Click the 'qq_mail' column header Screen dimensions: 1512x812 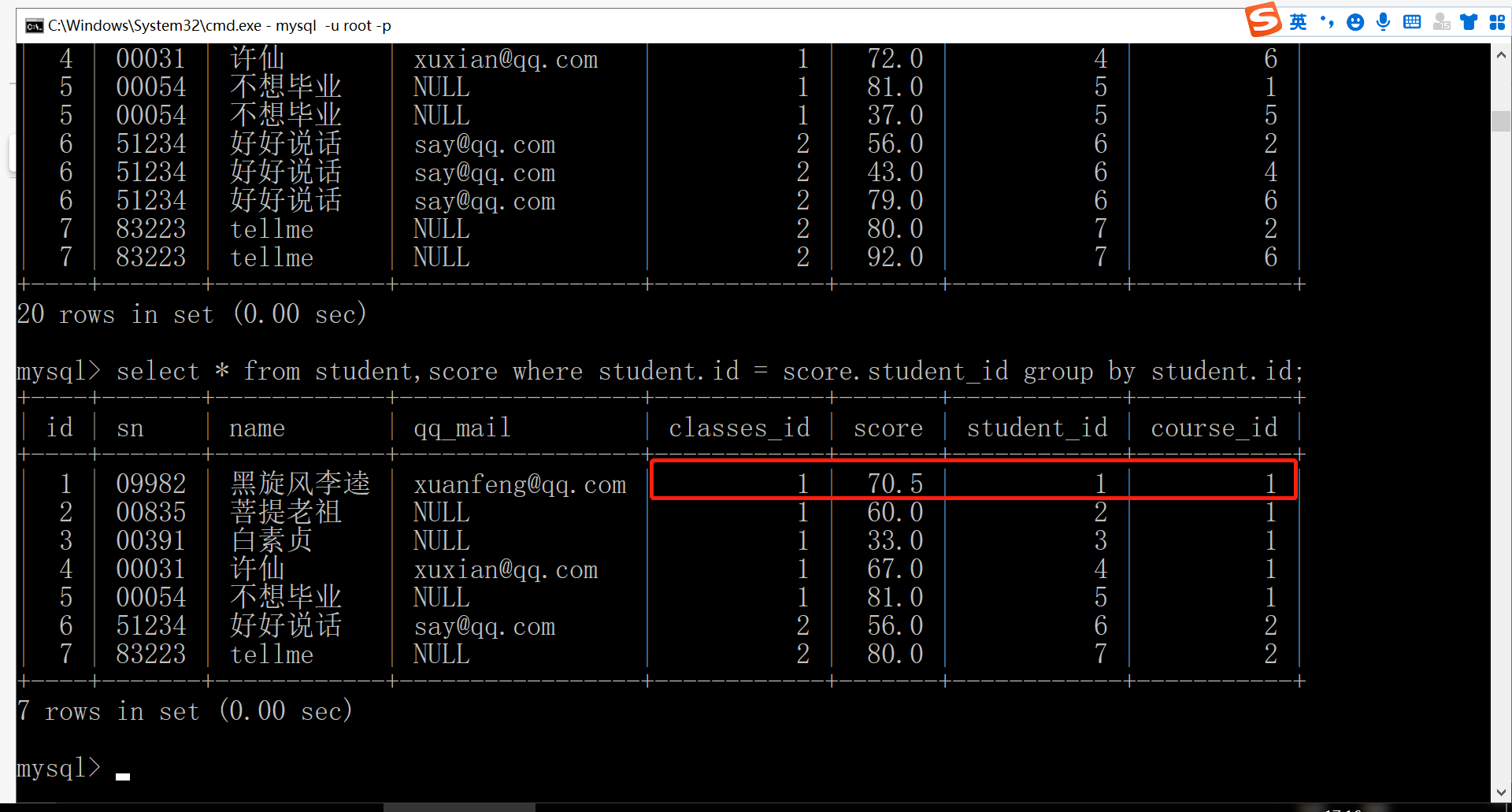coord(462,428)
